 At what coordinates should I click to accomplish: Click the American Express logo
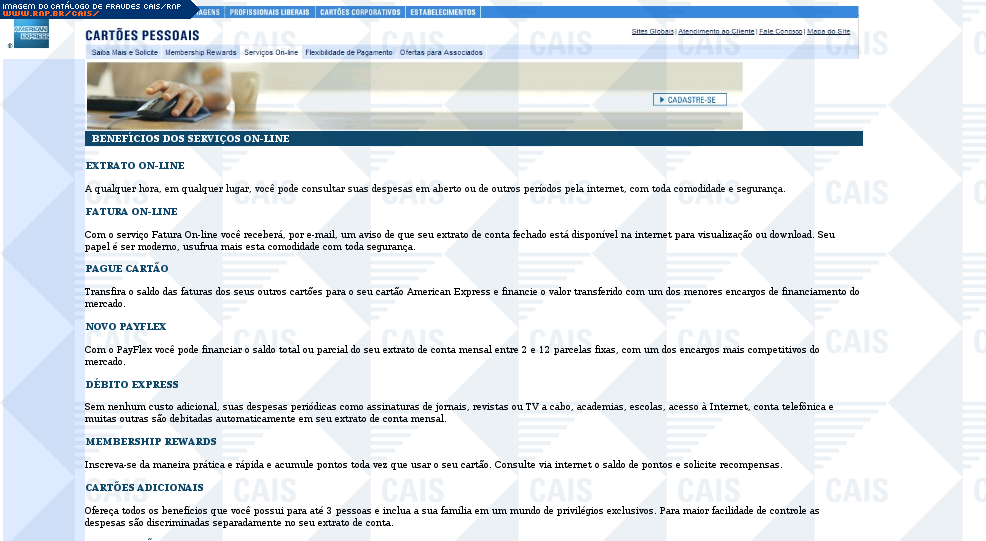click(31, 36)
